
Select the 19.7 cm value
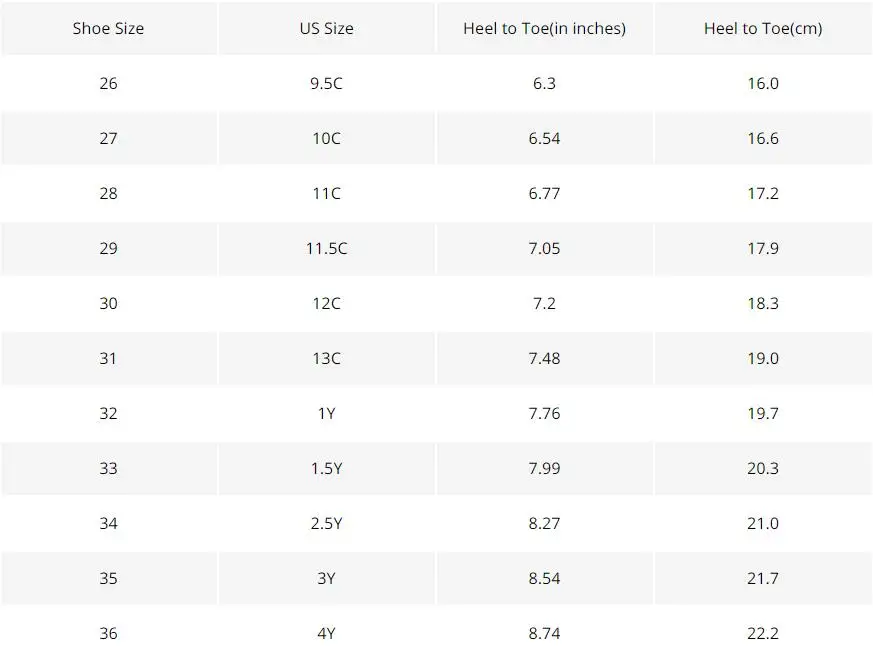[x=763, y=414]
